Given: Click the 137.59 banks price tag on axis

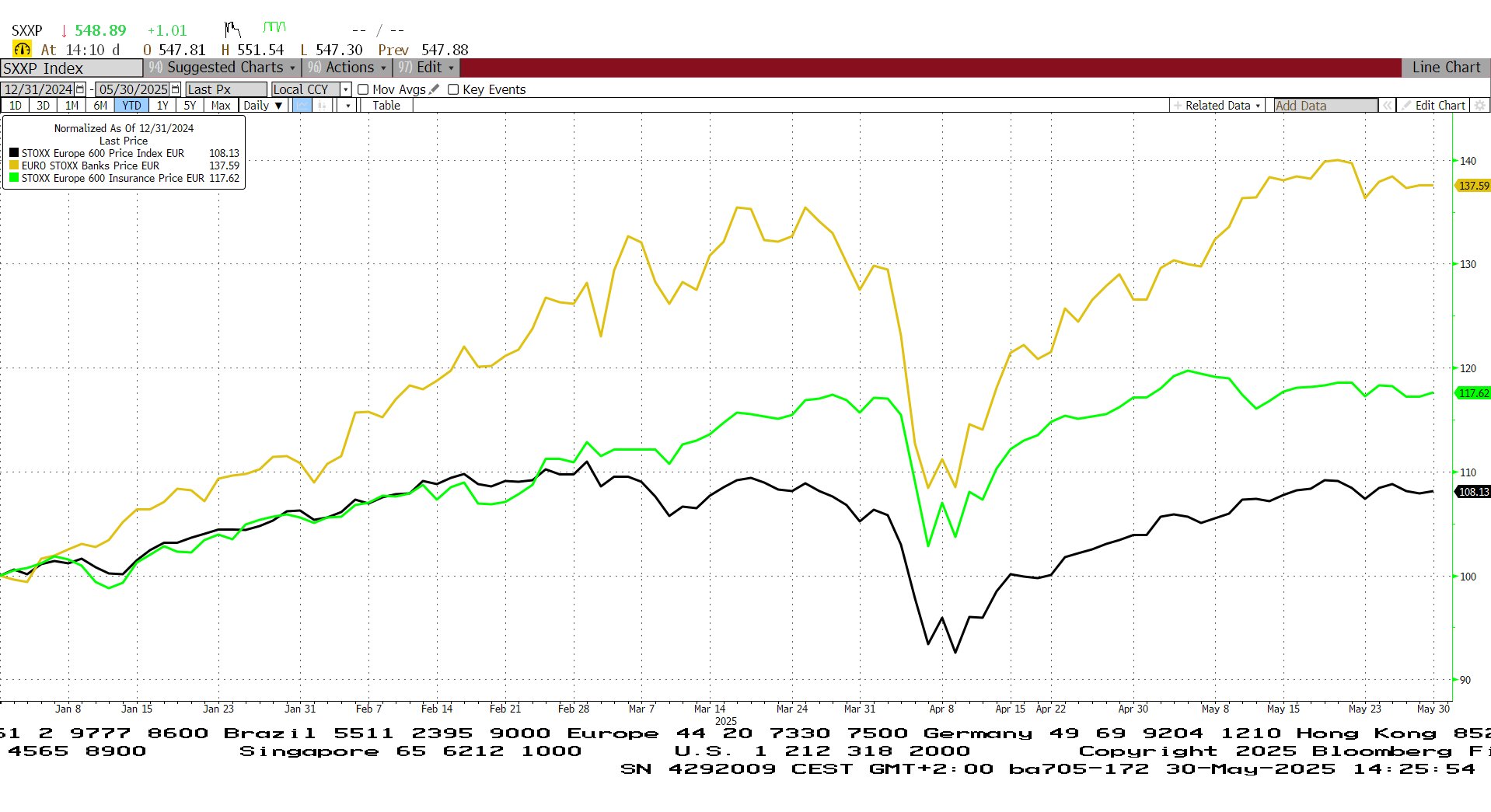Looking at the screenshot, I should point(1473,186).
